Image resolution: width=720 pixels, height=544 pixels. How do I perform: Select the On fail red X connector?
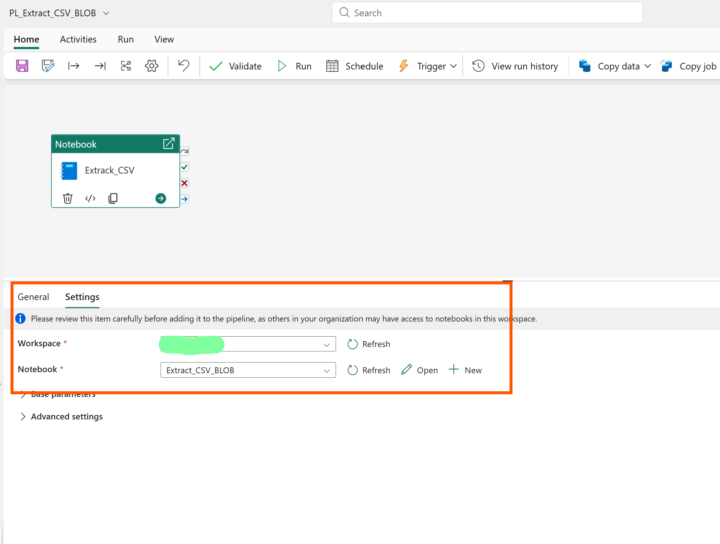[x=185, y=183]
